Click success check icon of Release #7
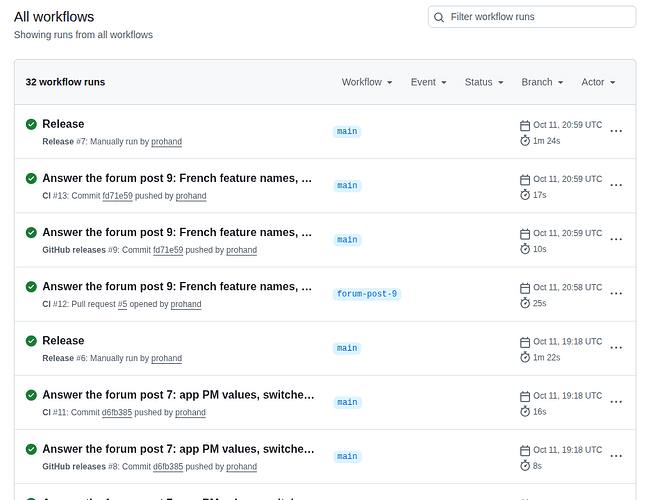The width and height of the screenshot is (652, 500). [x=31, y=124]
